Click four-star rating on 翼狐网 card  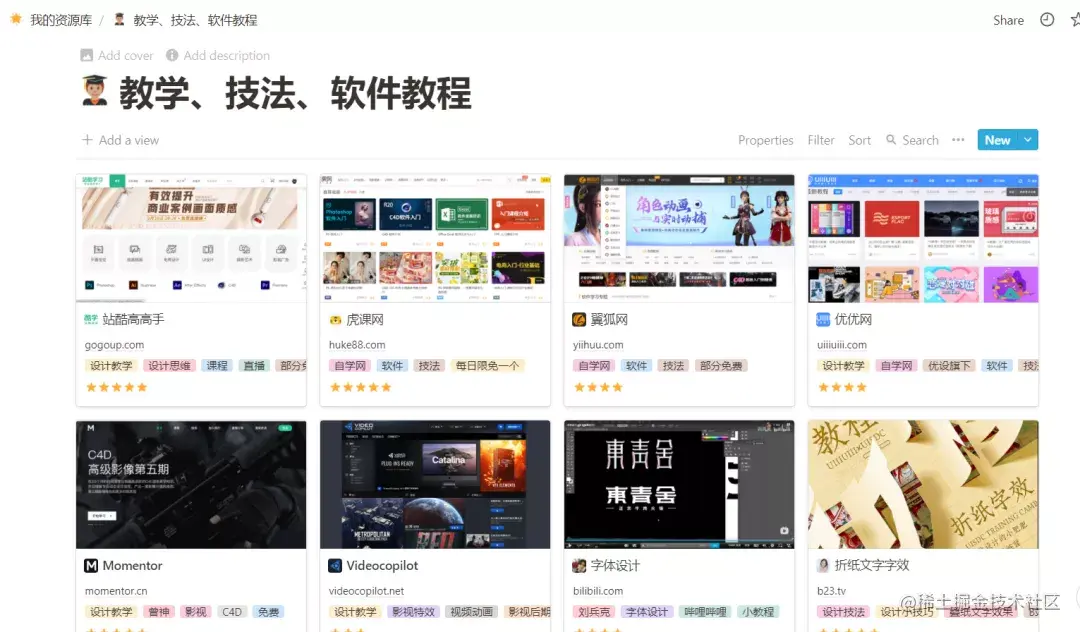[598, 388]
